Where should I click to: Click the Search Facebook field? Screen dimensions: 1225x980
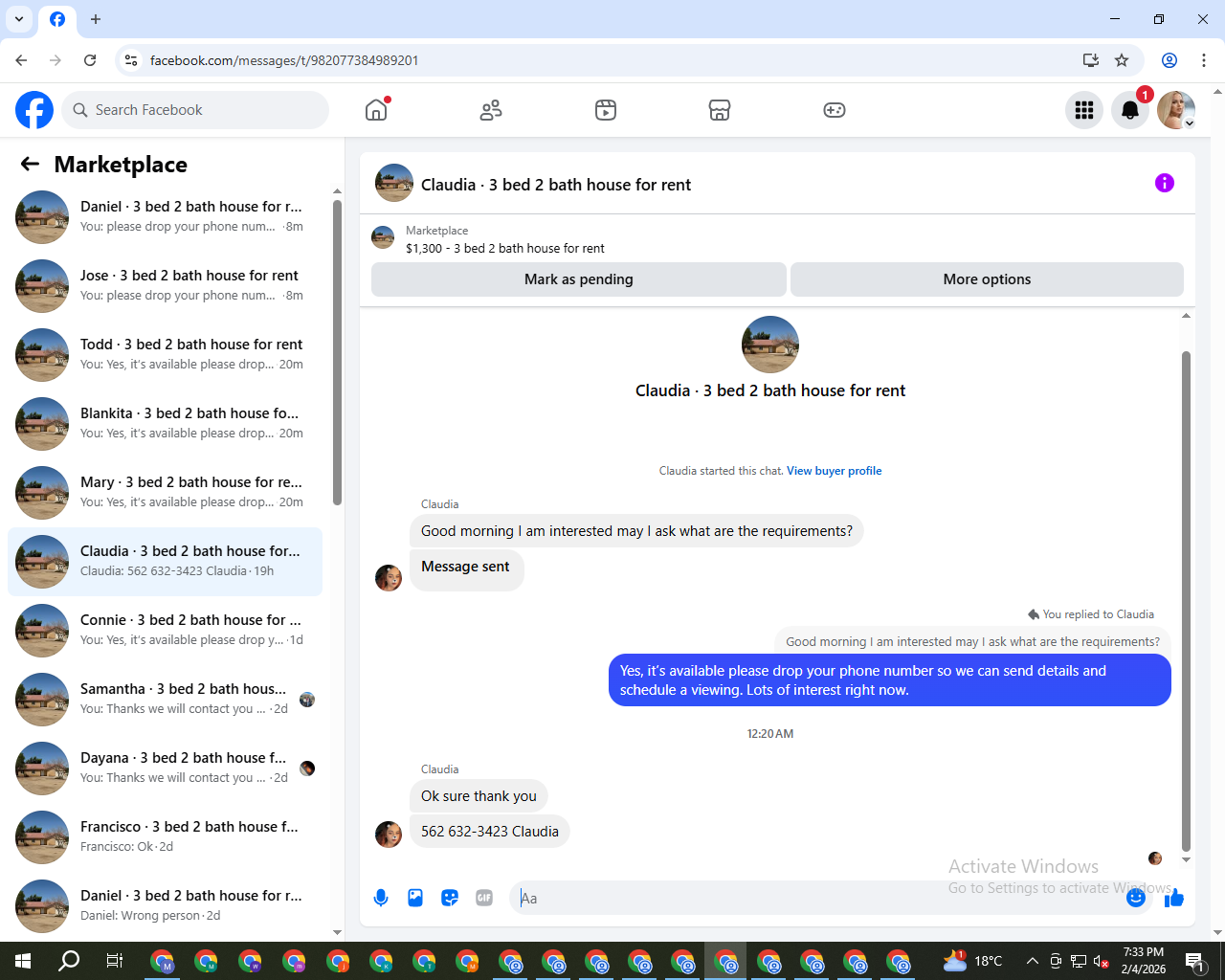(x=195, y=110)
